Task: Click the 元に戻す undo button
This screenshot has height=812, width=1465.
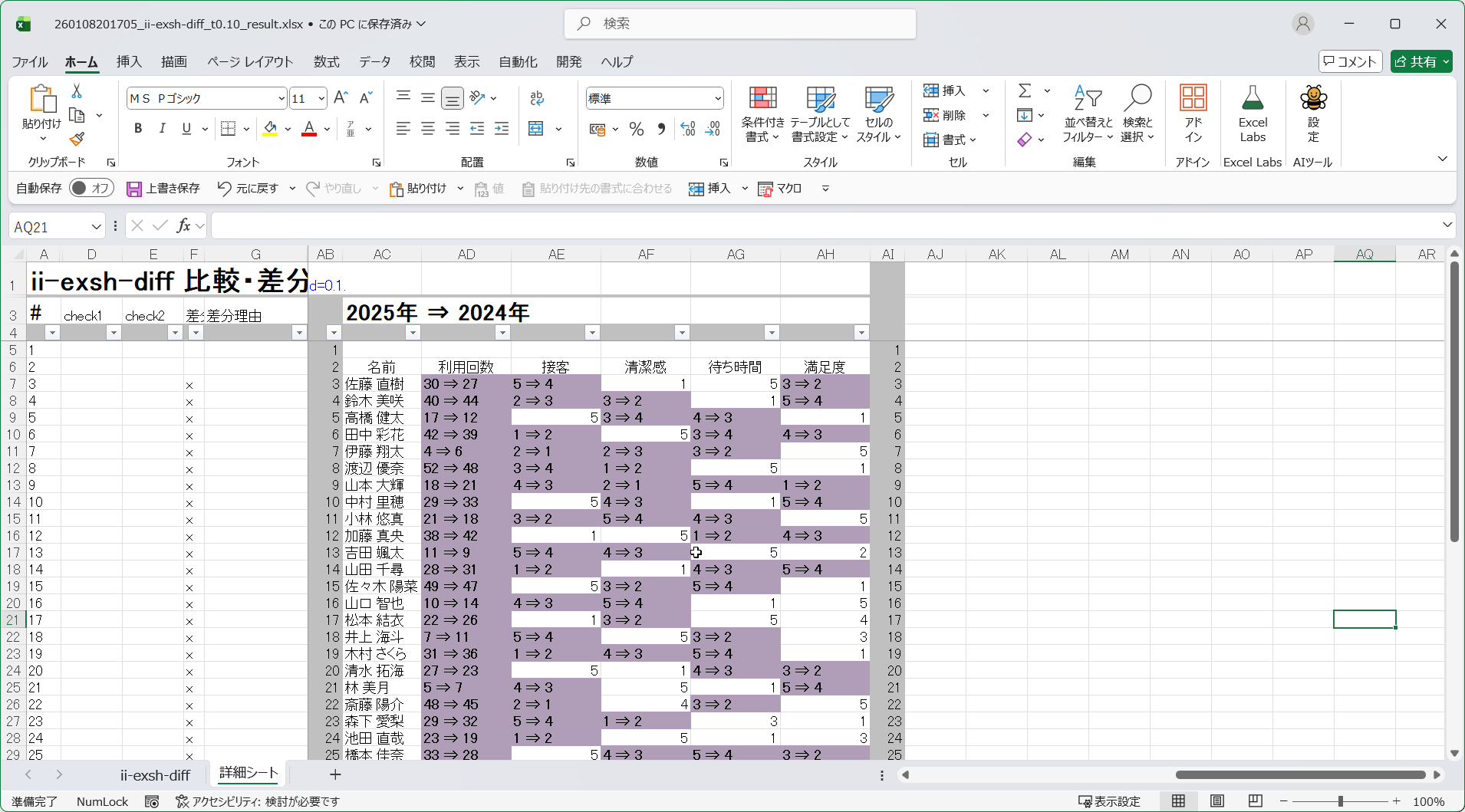Action: (248, 189)
